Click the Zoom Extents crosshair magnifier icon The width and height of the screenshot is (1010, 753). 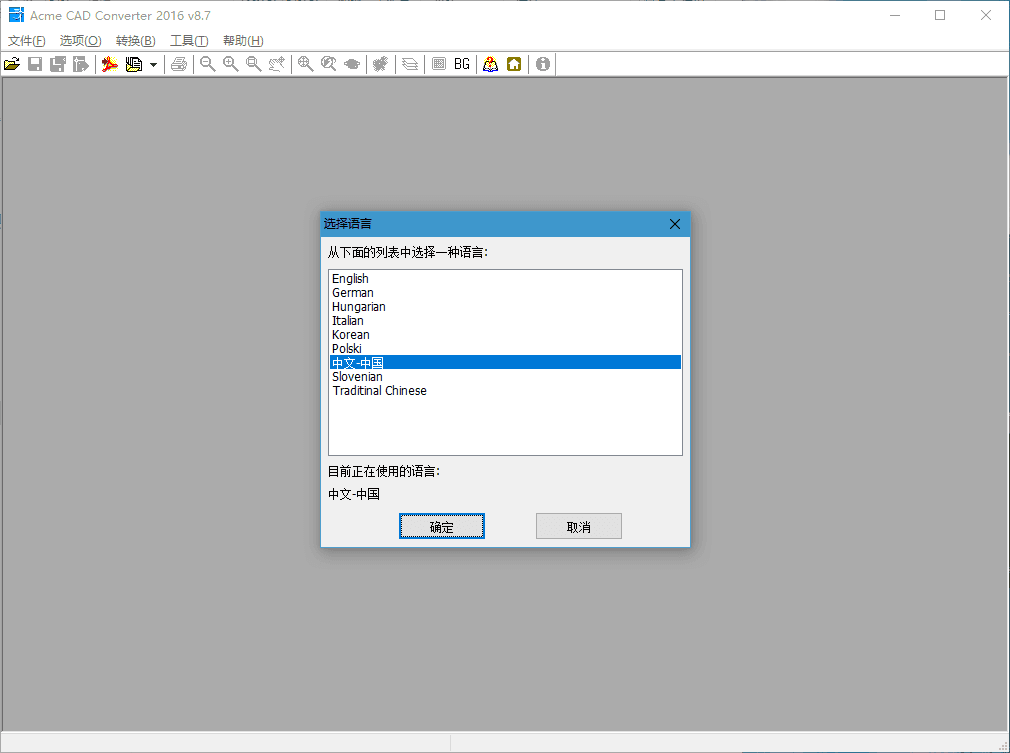[305, 64]
